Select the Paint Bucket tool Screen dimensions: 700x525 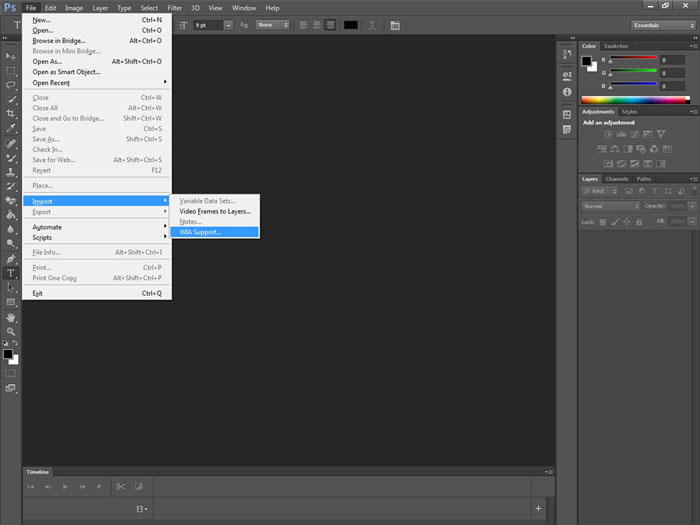[x=11, y=215]
